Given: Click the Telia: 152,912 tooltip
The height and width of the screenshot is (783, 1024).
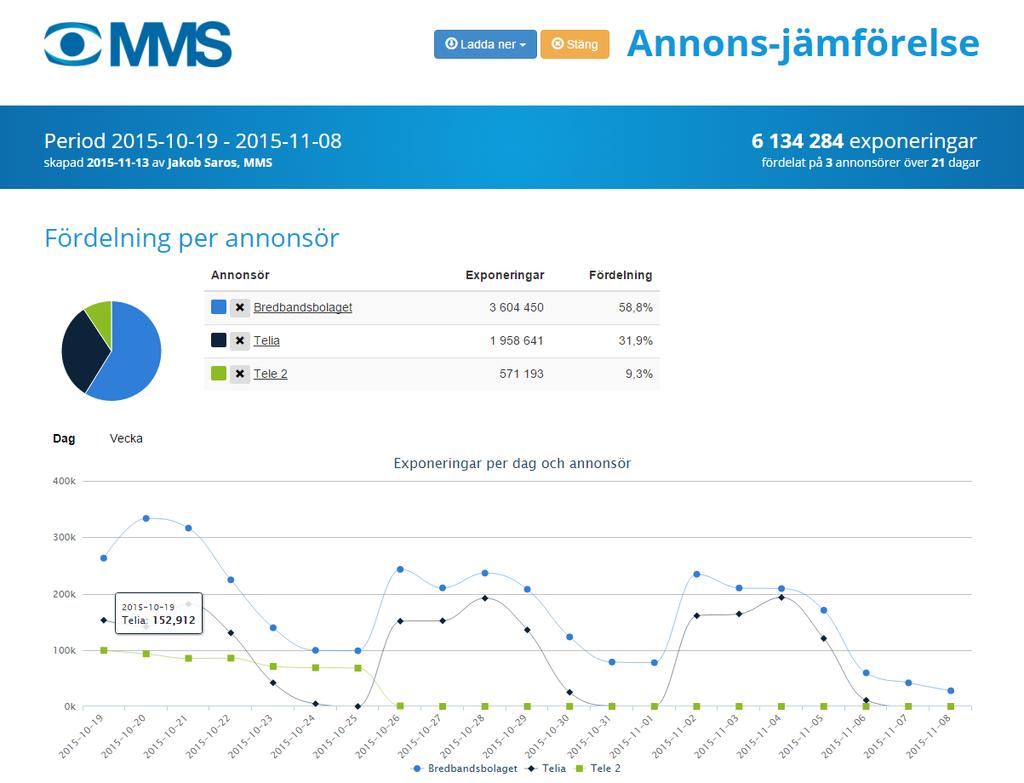Looking at the screenshot, I should point(159,613).
